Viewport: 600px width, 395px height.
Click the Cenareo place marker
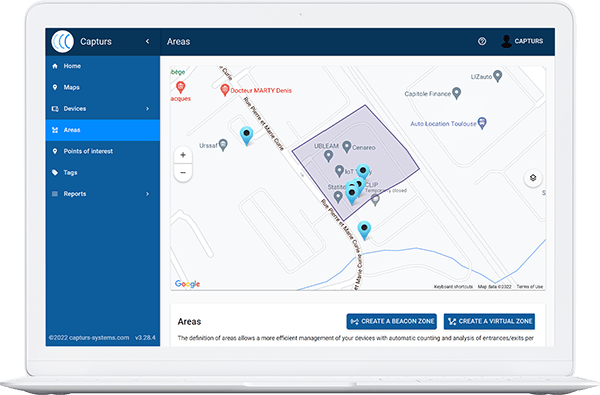[x=347, y=147]
